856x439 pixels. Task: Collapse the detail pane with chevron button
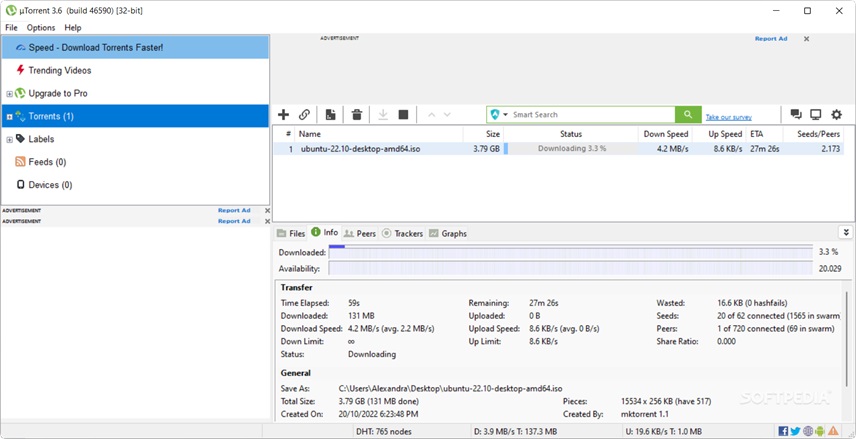(x=846, y=232)
